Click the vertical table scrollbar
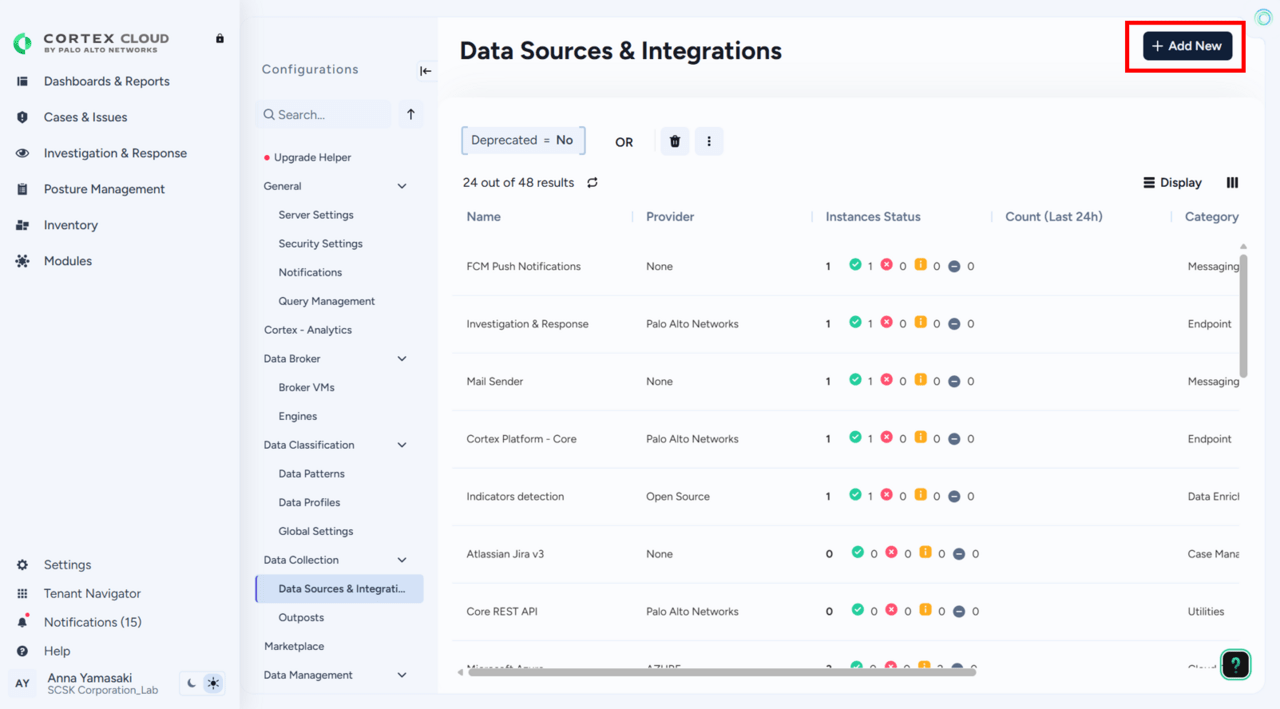1280x709 pixels. click(1243, 315)
